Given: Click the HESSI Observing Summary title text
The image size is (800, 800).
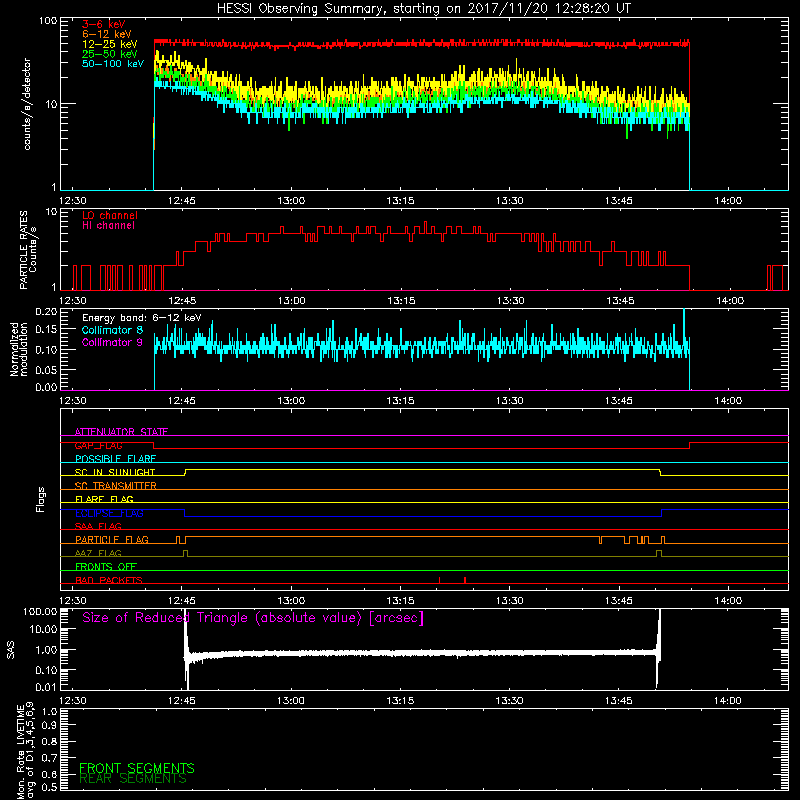Looking at the screenshot, I should point(423,9).
